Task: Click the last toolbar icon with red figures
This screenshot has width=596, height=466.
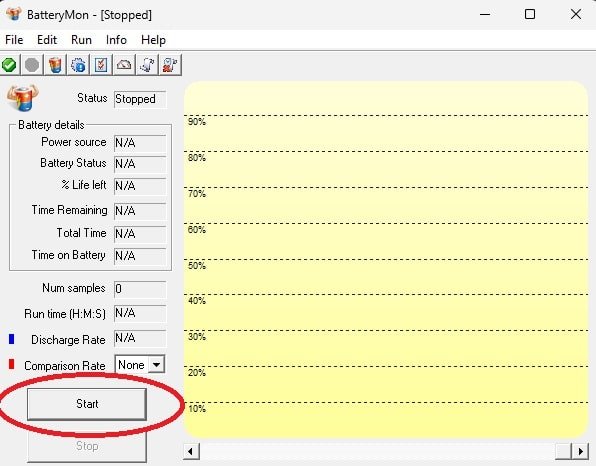Action: pos(170,65)
